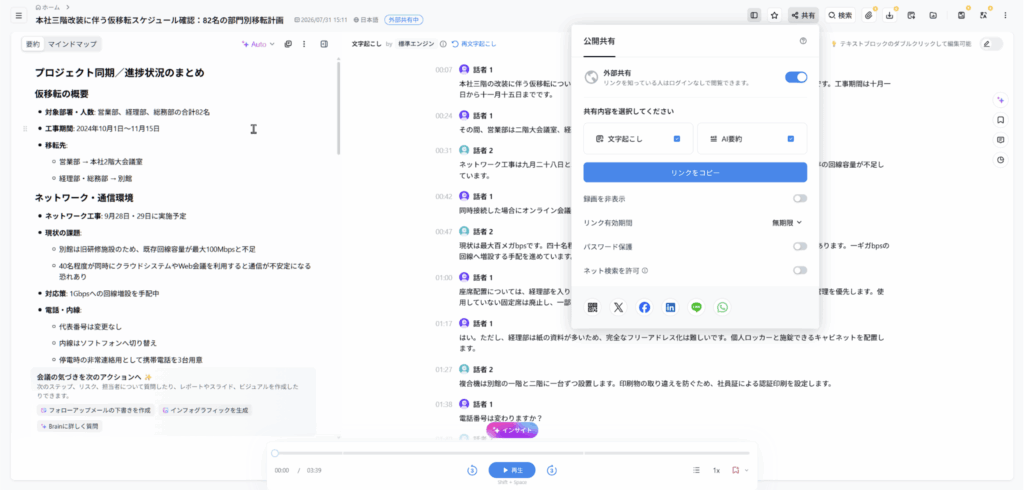Click the forward 3 seconds button

click(552, 470)
